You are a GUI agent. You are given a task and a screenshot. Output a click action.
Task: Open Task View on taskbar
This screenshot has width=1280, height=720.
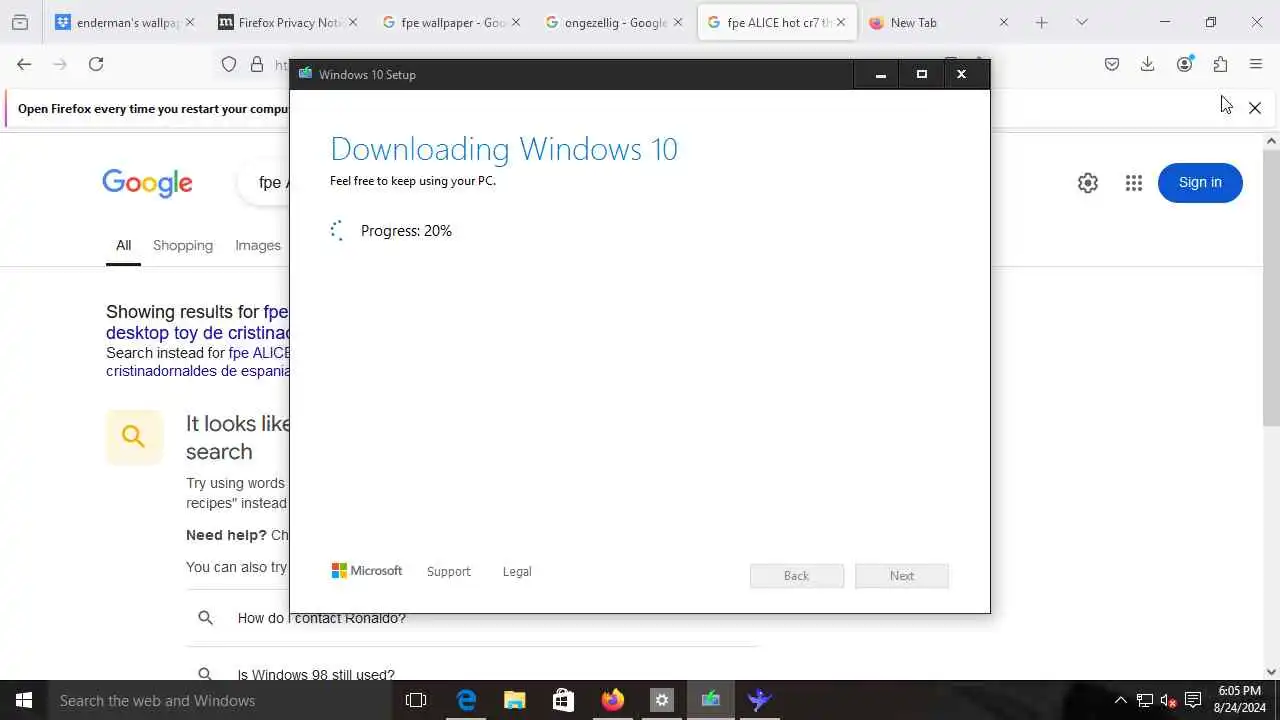[416, 700]
